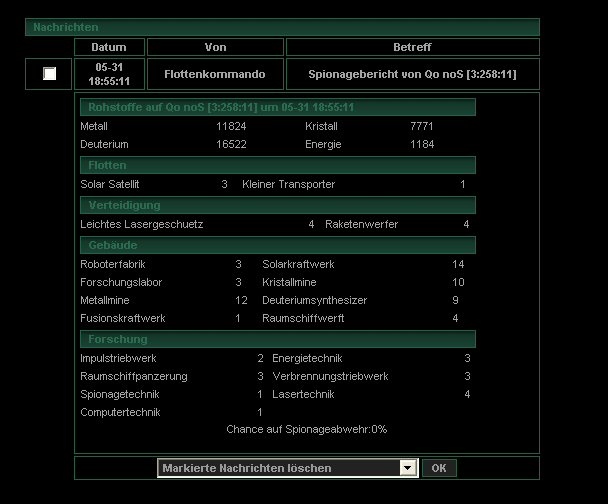Image resolution: width=608 pixels, height=504 pixels.
Task: Click the Forschungslabor entry
Action: (x=121, y=282)
